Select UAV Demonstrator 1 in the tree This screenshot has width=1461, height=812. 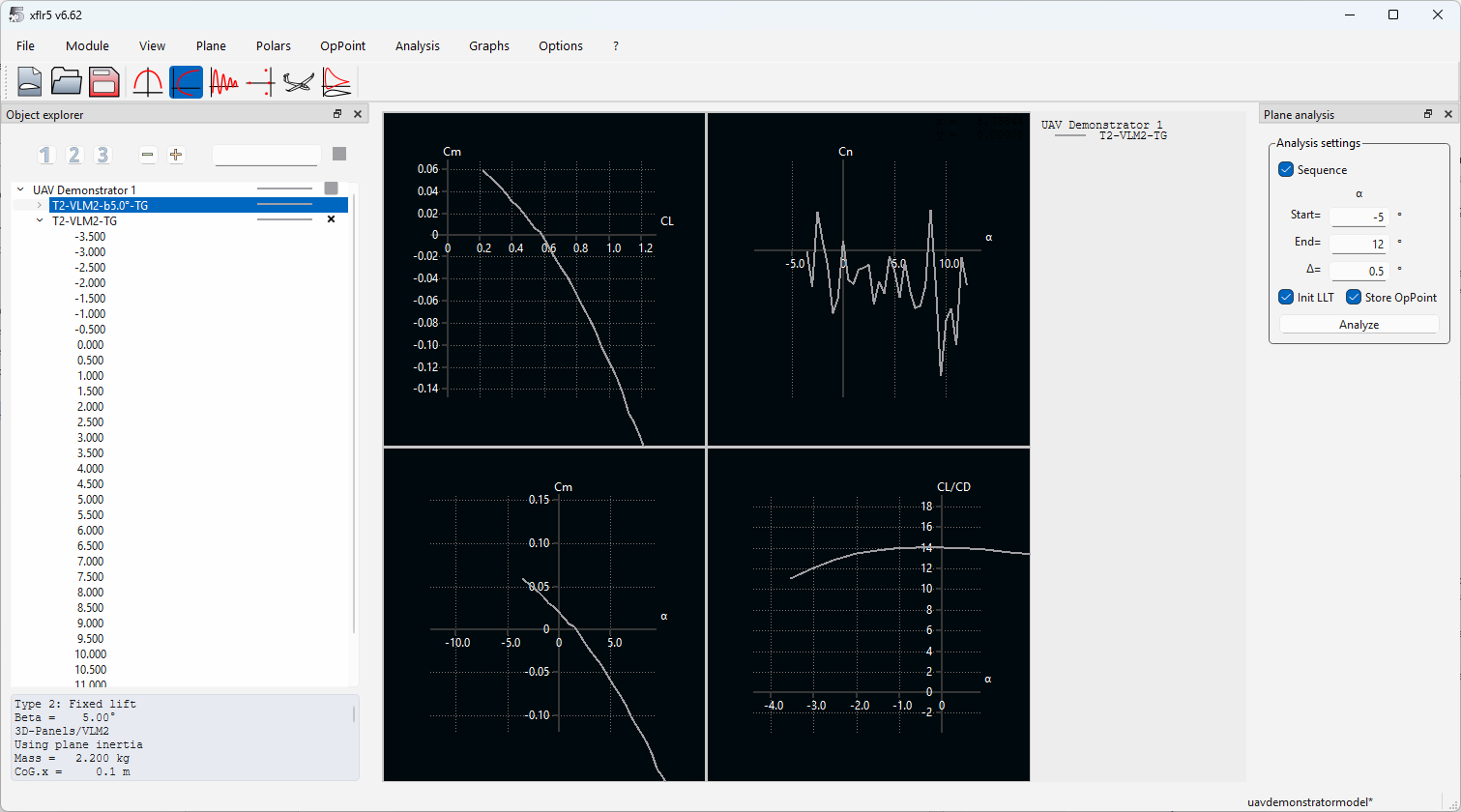click(x=85, y=189)
